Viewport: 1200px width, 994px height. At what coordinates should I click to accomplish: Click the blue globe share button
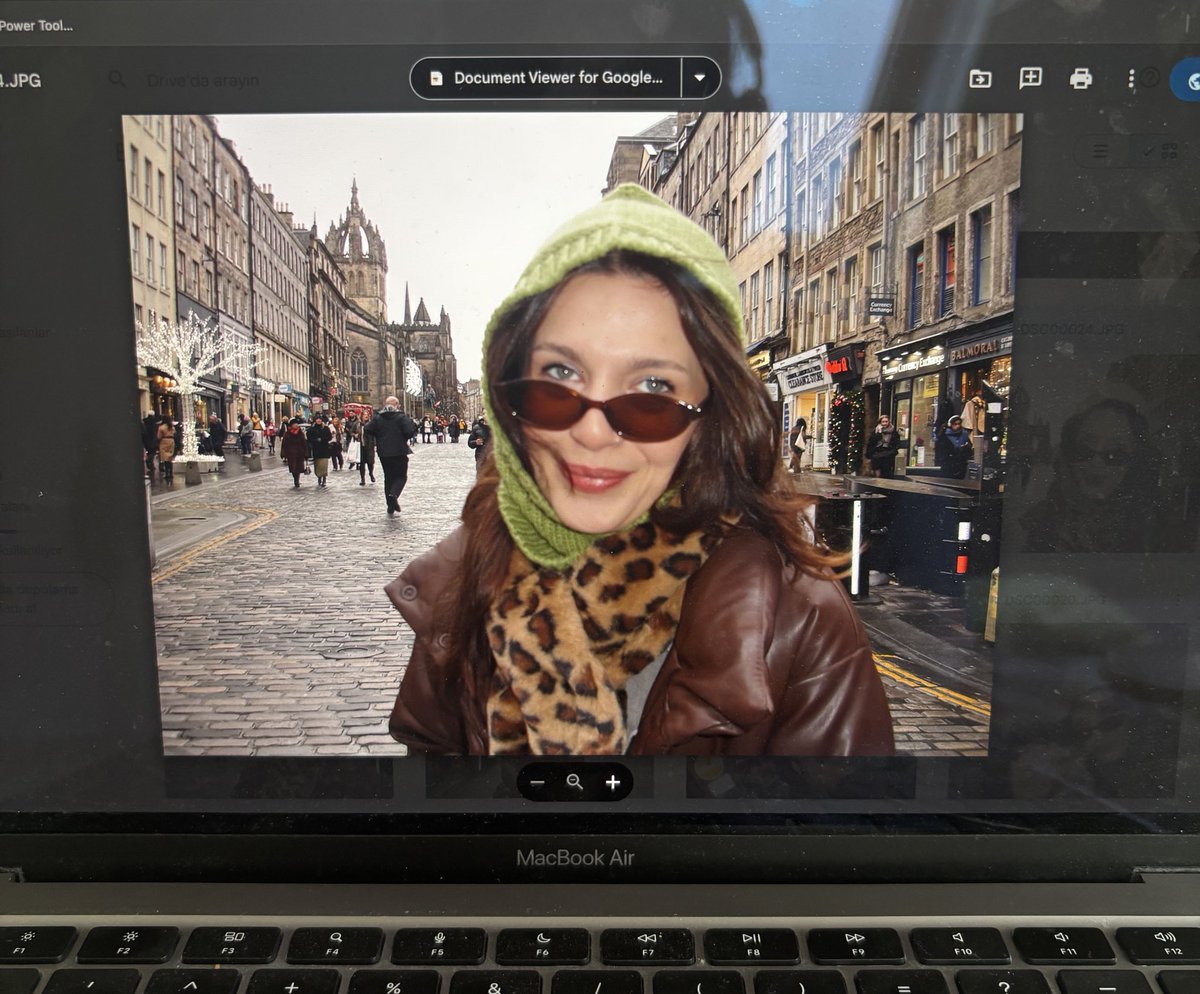[1187, 80]
